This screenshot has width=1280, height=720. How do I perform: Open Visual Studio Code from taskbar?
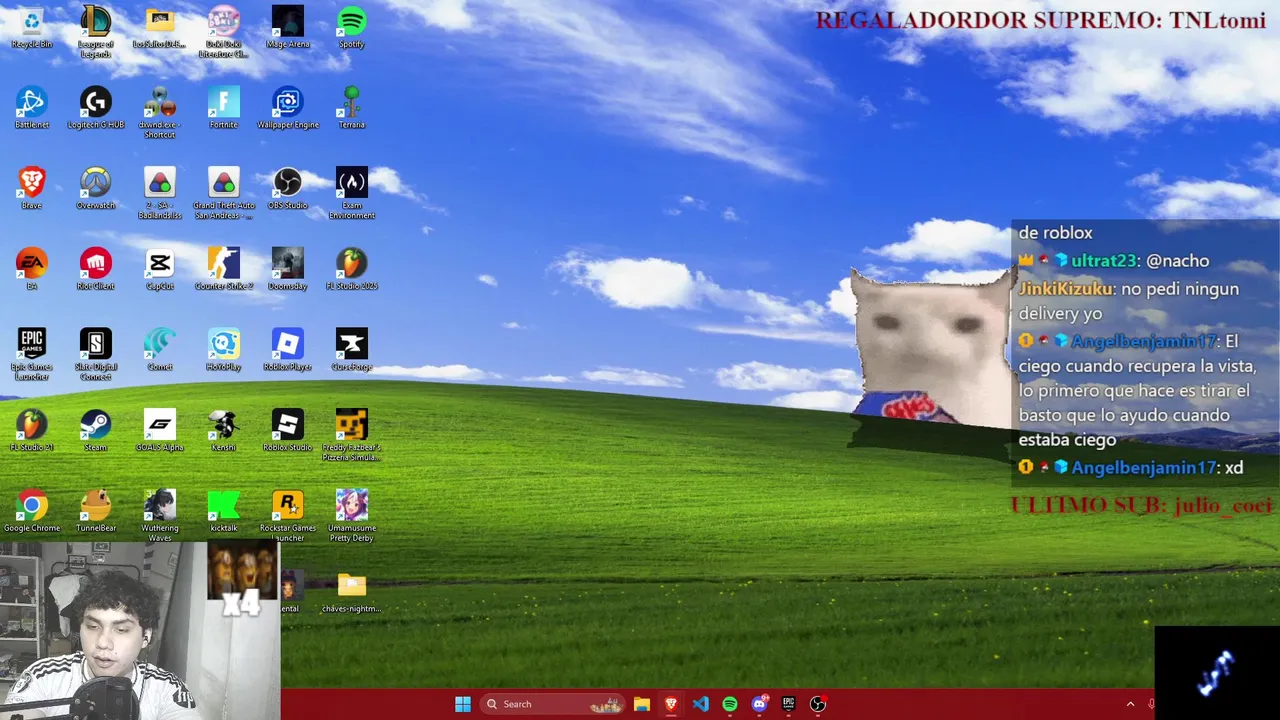click(700, 704)
